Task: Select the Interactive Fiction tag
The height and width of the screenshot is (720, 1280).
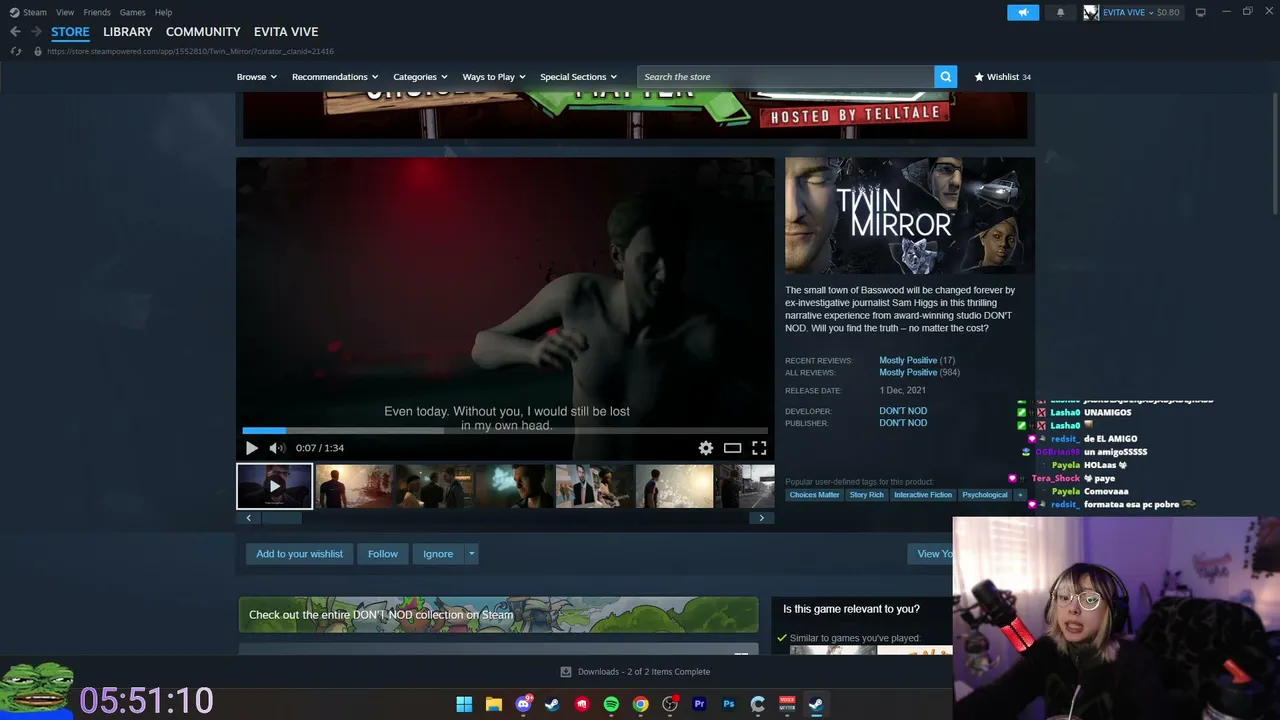Action: pyautogui.click(x=923, y=495)
